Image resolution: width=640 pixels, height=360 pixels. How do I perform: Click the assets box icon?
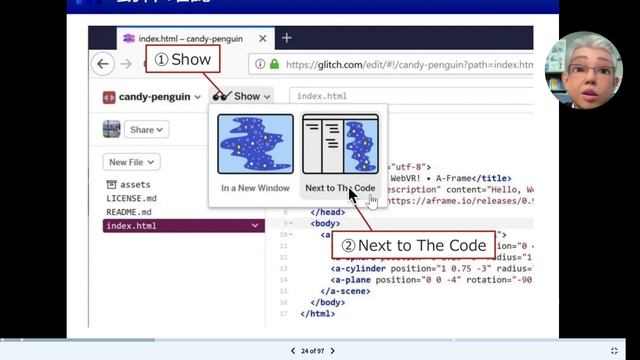[111, 184]
